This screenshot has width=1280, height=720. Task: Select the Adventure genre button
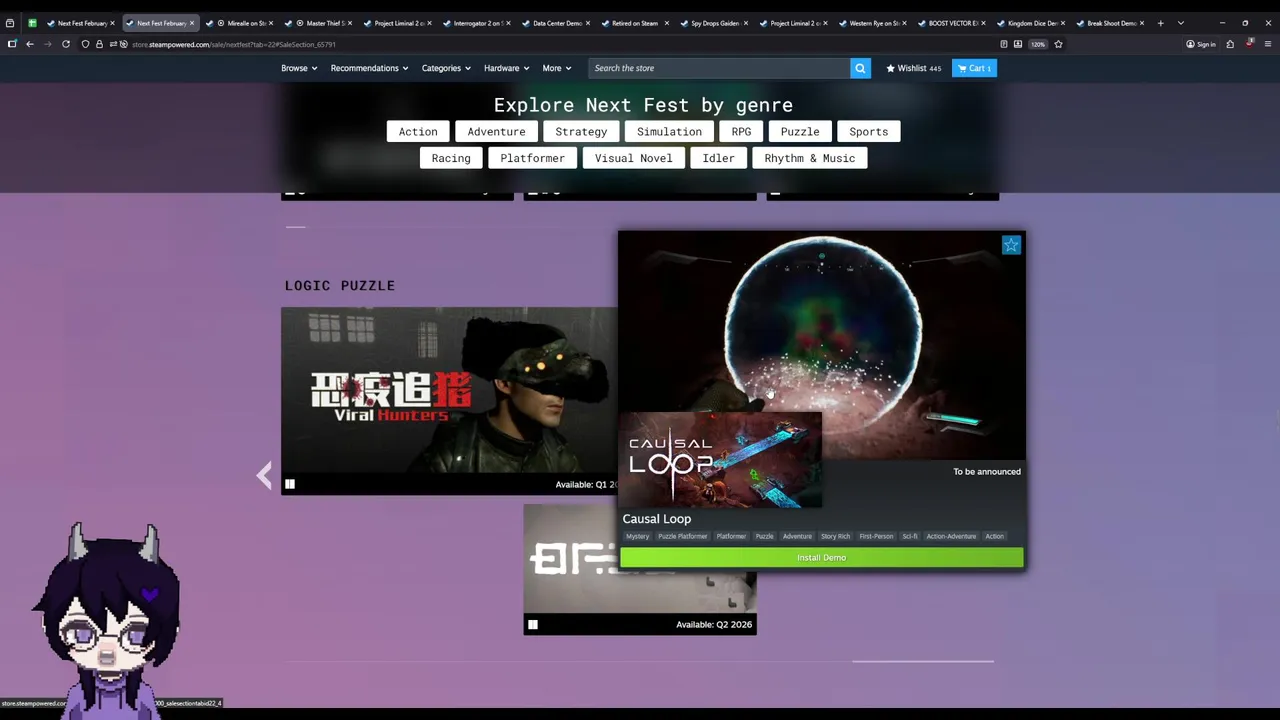coord(496,132)
